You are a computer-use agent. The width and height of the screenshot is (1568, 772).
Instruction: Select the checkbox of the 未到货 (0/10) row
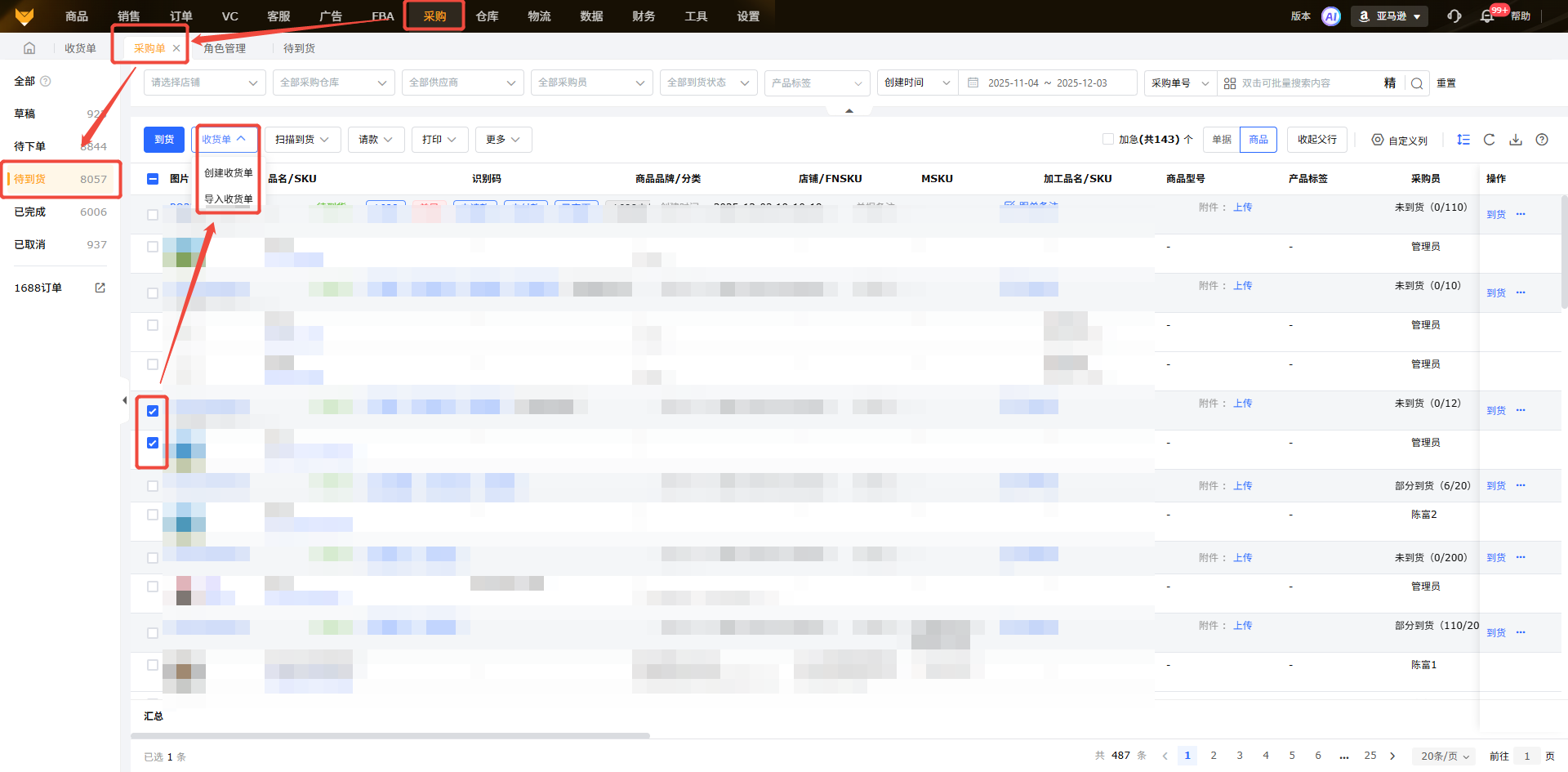coord(153,293)
